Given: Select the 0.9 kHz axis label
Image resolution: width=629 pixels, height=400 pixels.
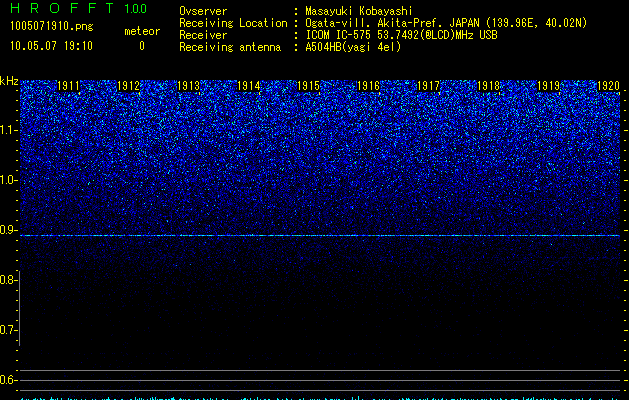Looking at the screenshot, I should (9, 230).
